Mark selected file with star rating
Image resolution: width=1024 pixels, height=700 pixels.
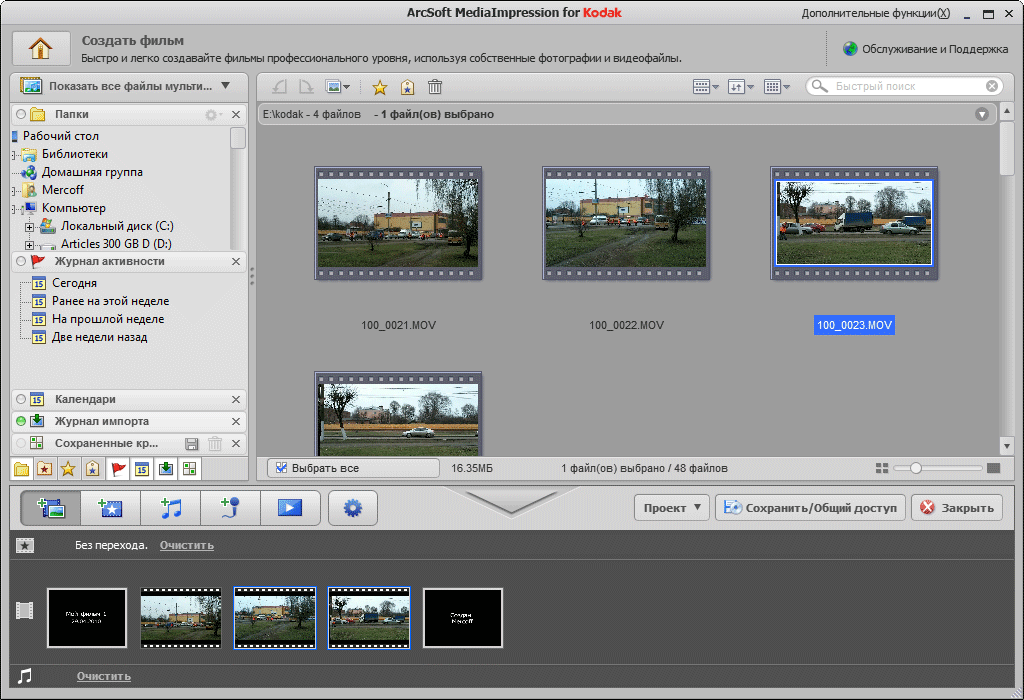pyautogui.click(x=379, y=87)
